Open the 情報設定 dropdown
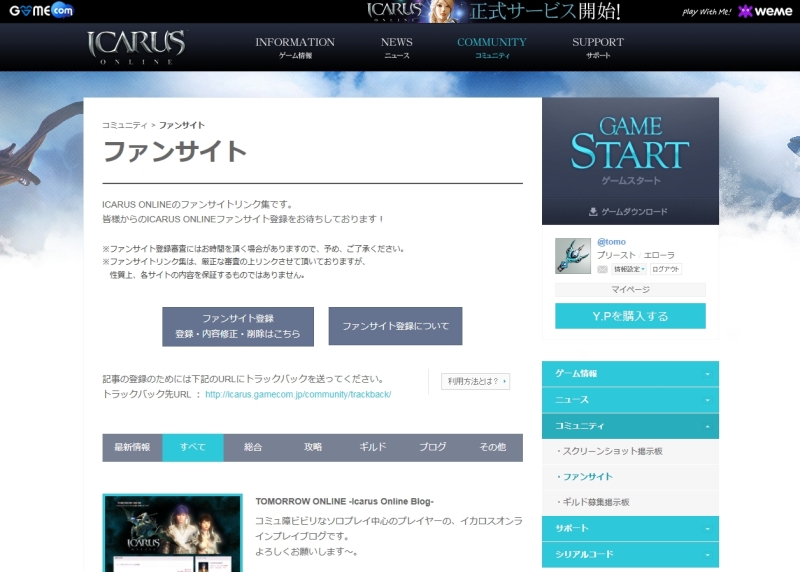 coord(629,269)
